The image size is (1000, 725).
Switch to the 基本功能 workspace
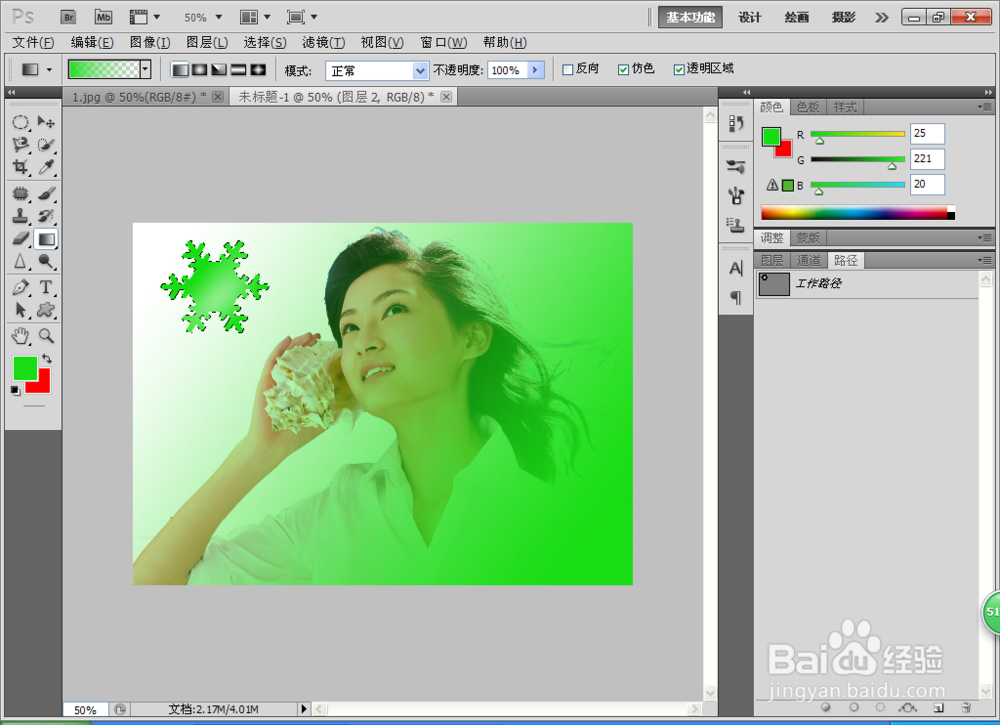(690, 17)
